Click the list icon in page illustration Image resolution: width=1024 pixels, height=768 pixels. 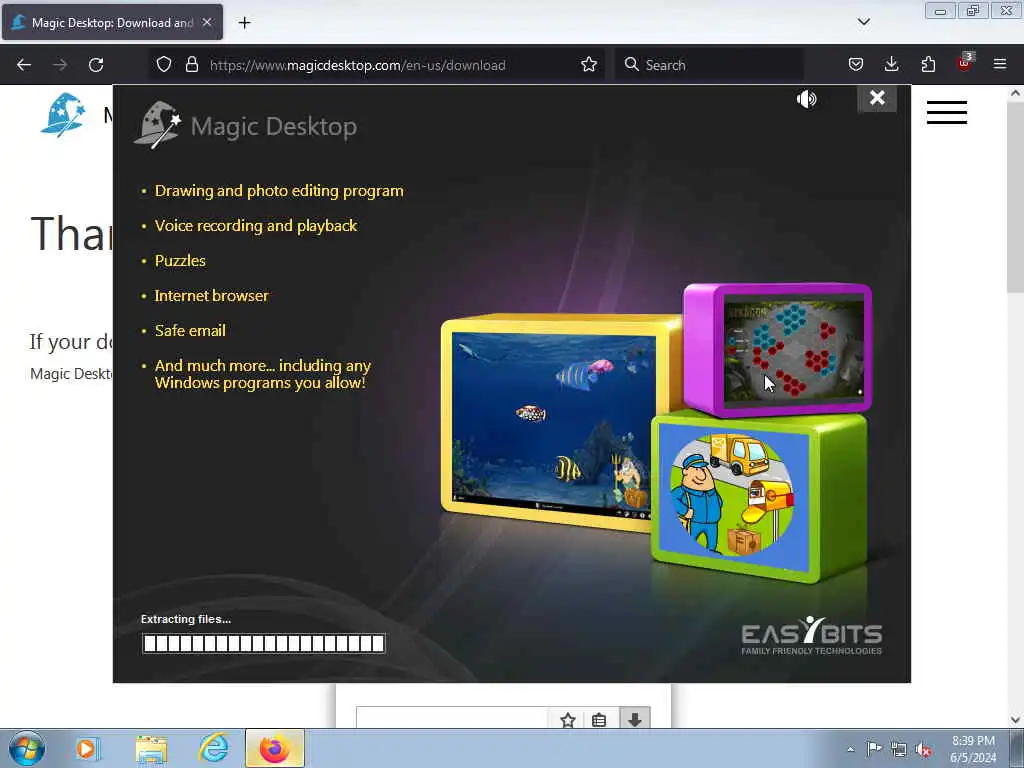[x=599, y=720]
